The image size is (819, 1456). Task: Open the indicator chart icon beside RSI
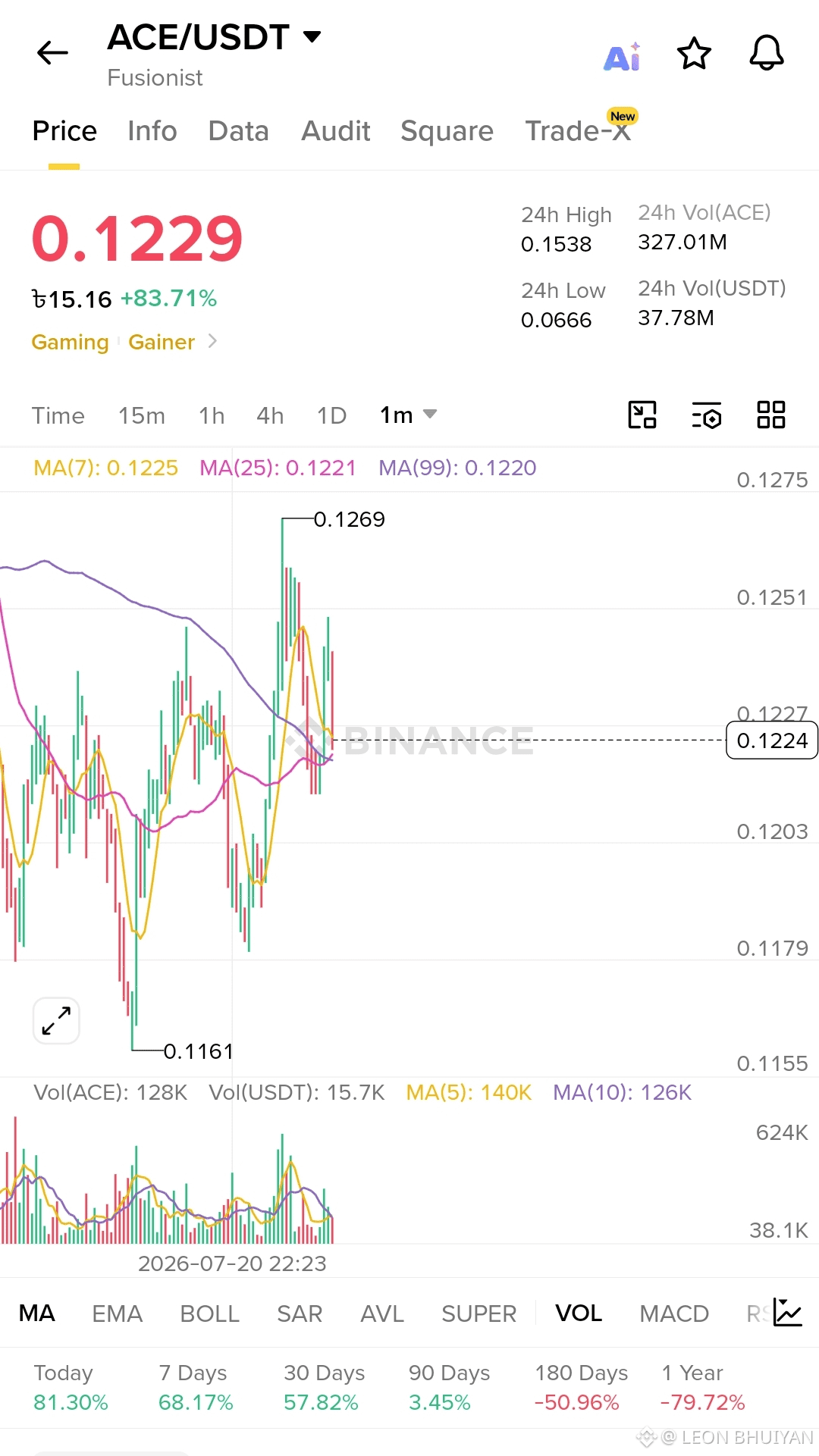[x=788, y=1312]
